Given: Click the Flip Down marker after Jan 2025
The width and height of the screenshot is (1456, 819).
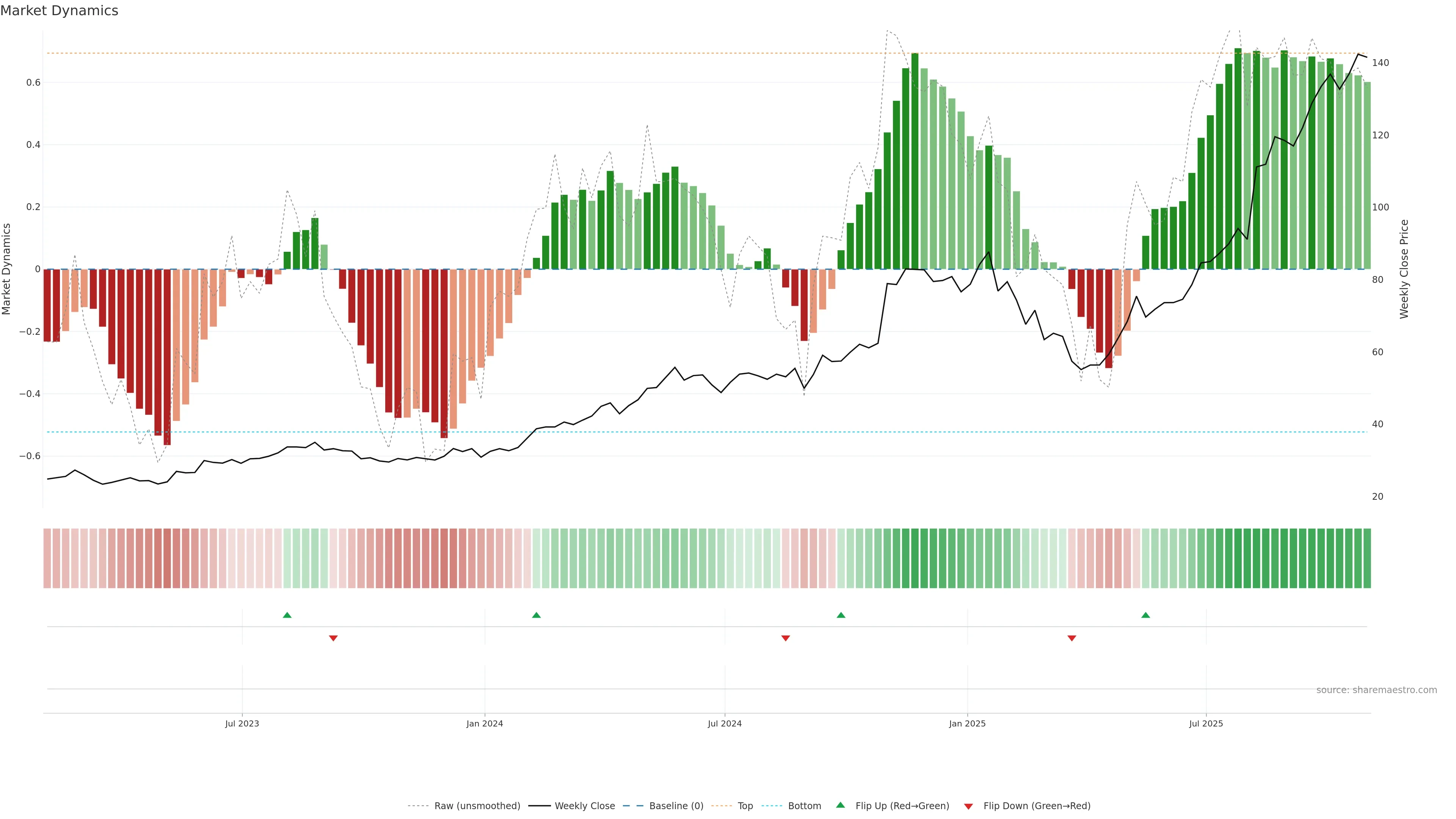Looking at the screenshot, I should (1072, 638).
